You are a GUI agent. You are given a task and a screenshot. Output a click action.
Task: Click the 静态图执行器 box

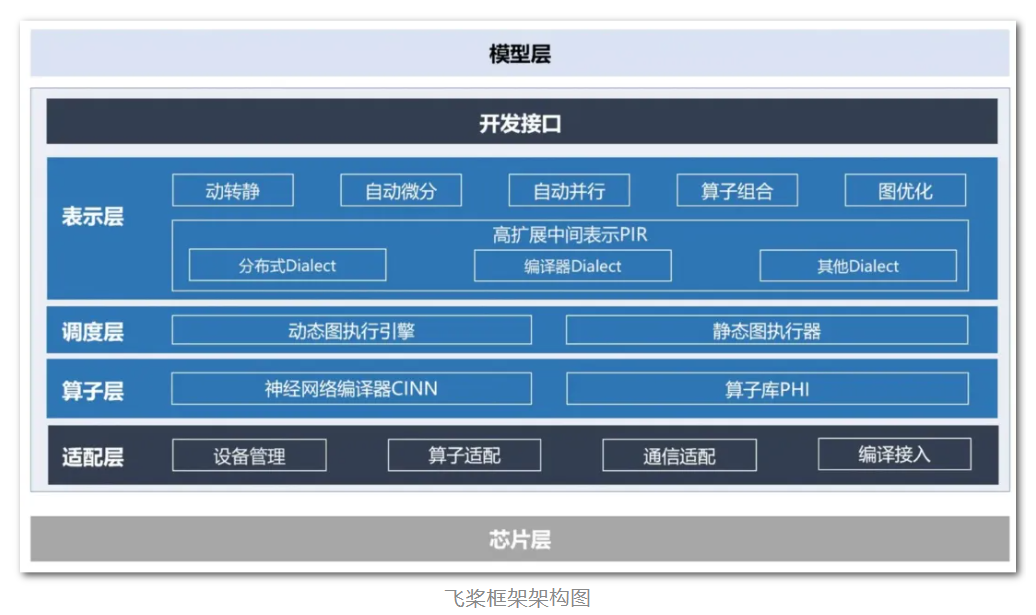(x=767, y=330)
